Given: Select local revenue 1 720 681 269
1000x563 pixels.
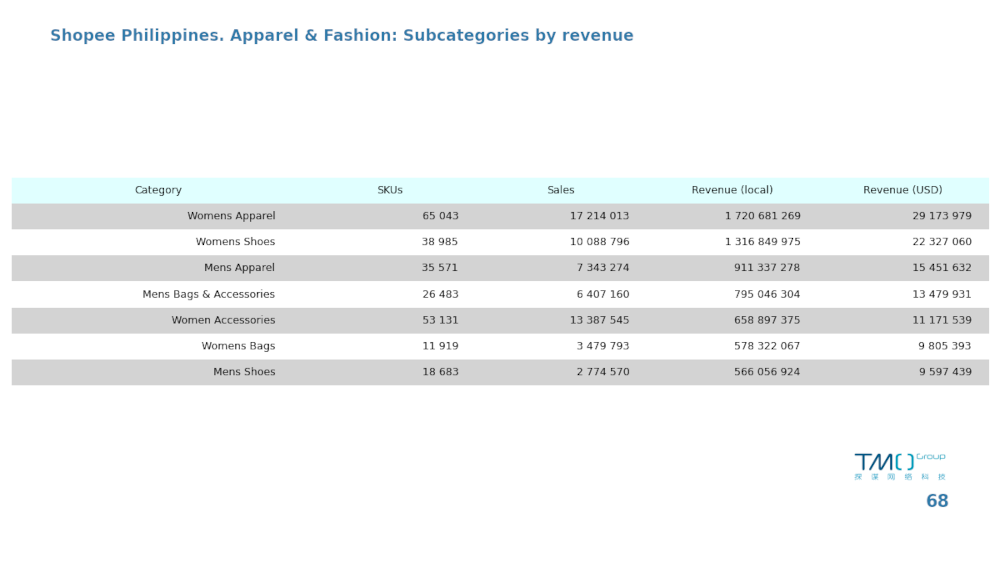Looking at the screenshot, I should coord(762,216).
